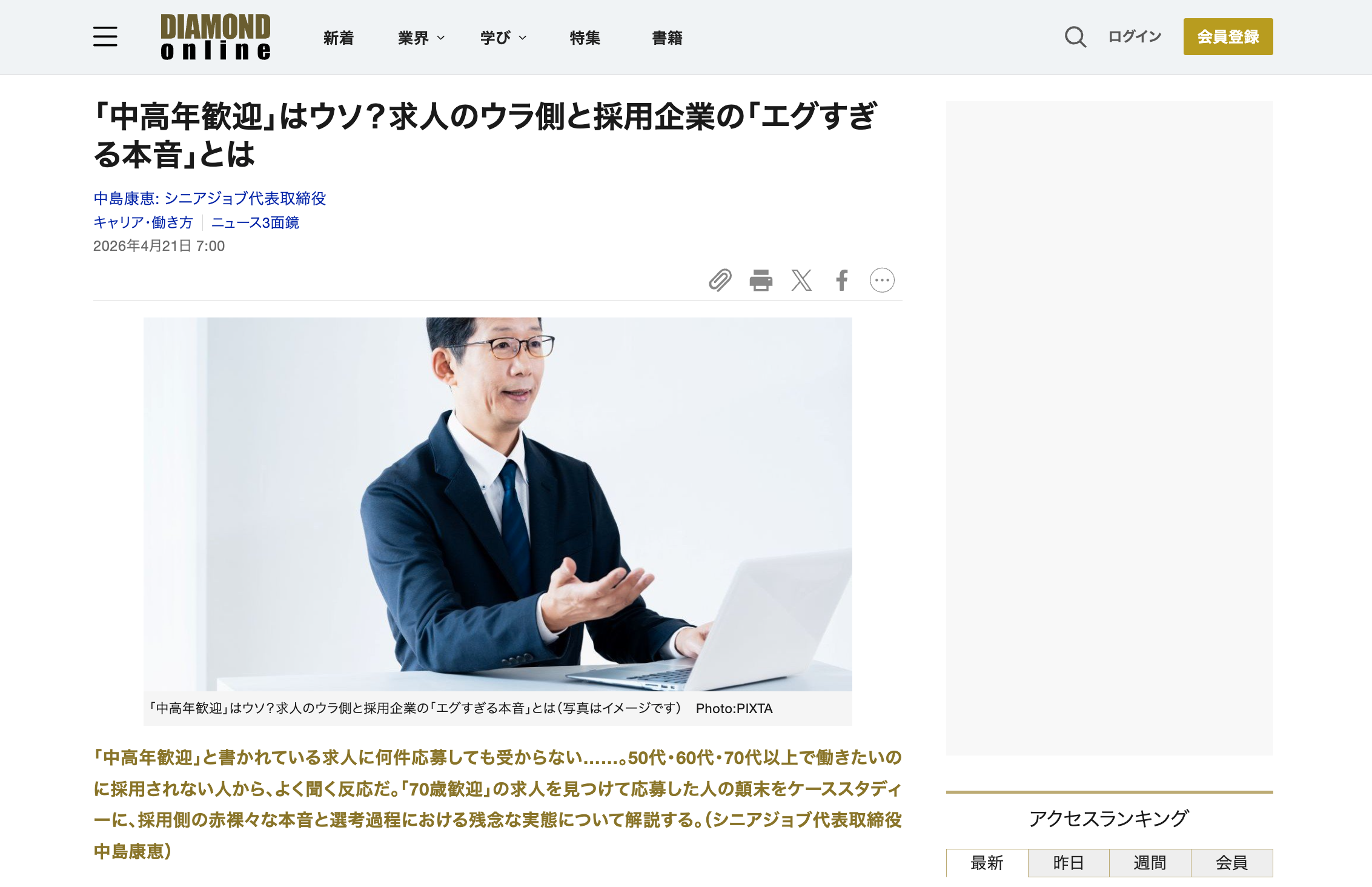Open the 書籍 menu item

click(x=668, y=38)
